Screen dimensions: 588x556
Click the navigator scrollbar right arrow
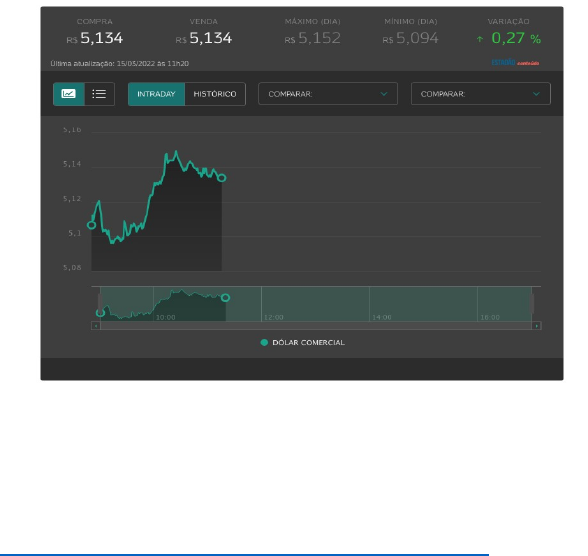pos(537,326)
